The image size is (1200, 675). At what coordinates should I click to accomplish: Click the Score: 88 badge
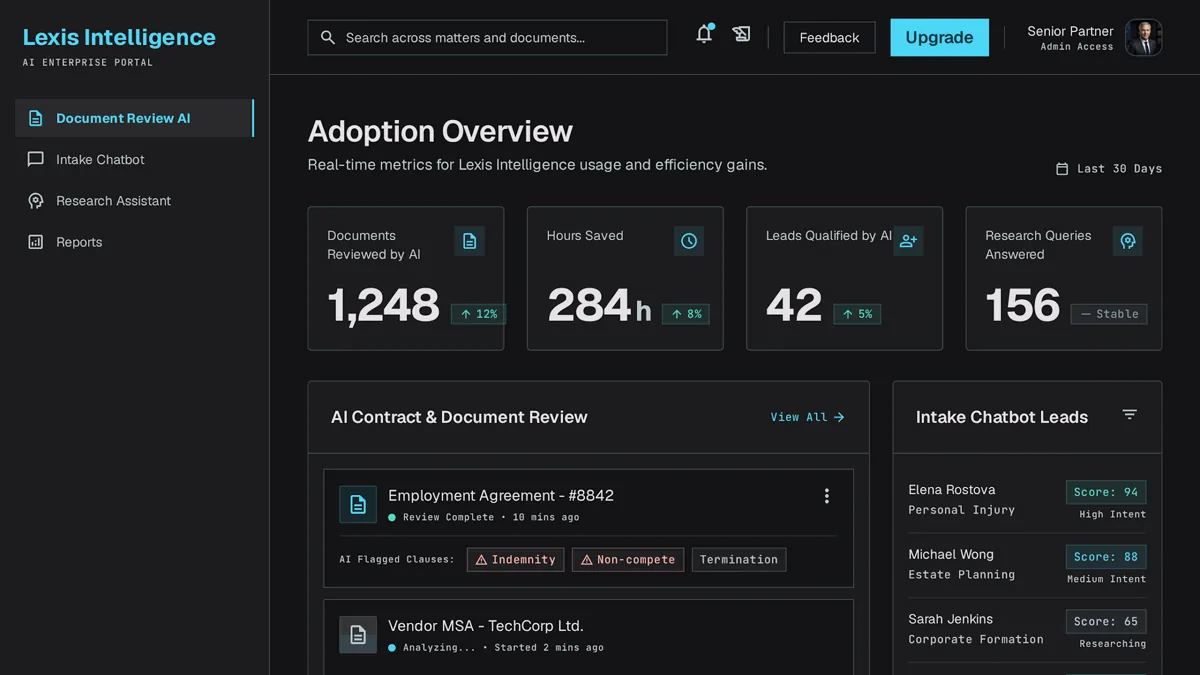(x=1106, y=557)
